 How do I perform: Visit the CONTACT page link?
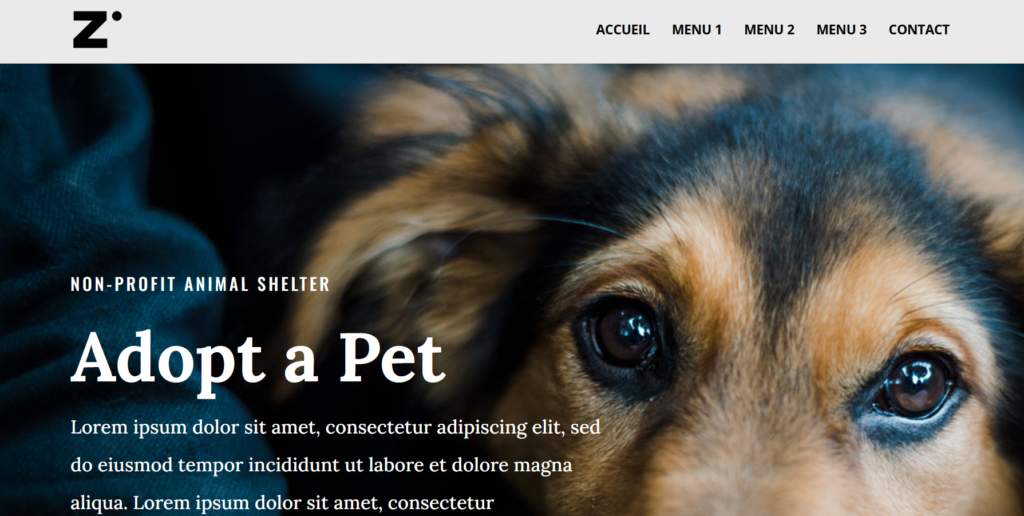tap(919, 30)
